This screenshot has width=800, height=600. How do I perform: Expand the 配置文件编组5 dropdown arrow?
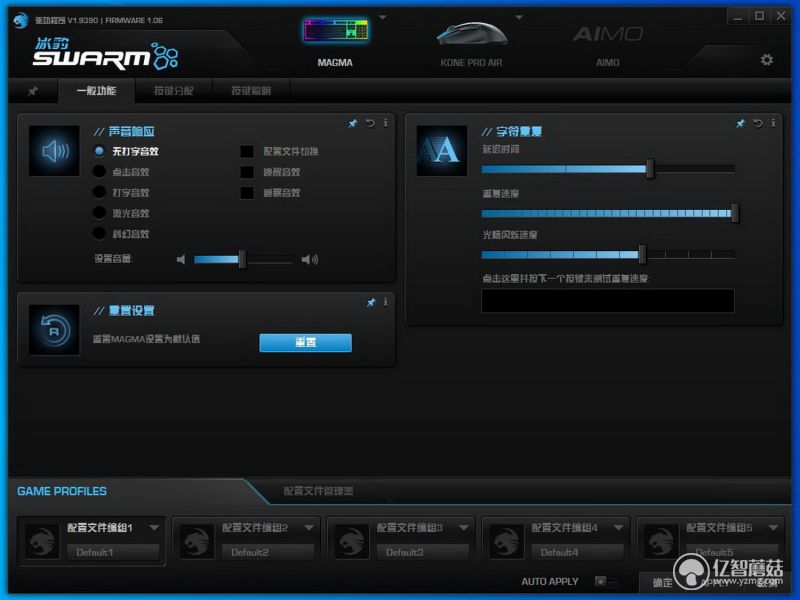[773, 527]
